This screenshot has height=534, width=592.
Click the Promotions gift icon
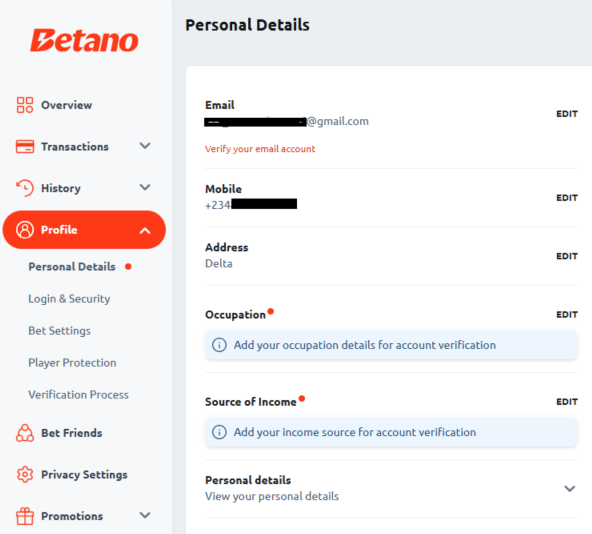click(25, 516)
